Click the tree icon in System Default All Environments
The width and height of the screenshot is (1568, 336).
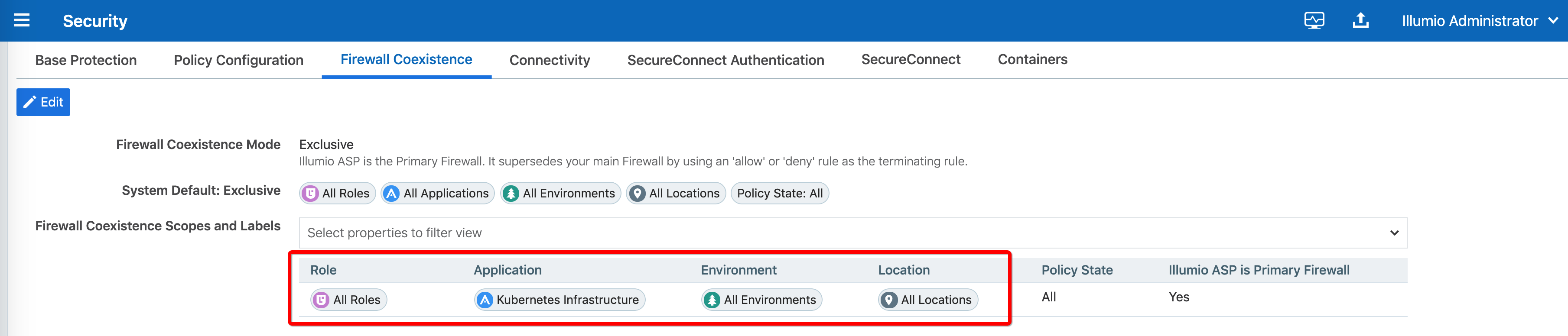pos(511,193)
